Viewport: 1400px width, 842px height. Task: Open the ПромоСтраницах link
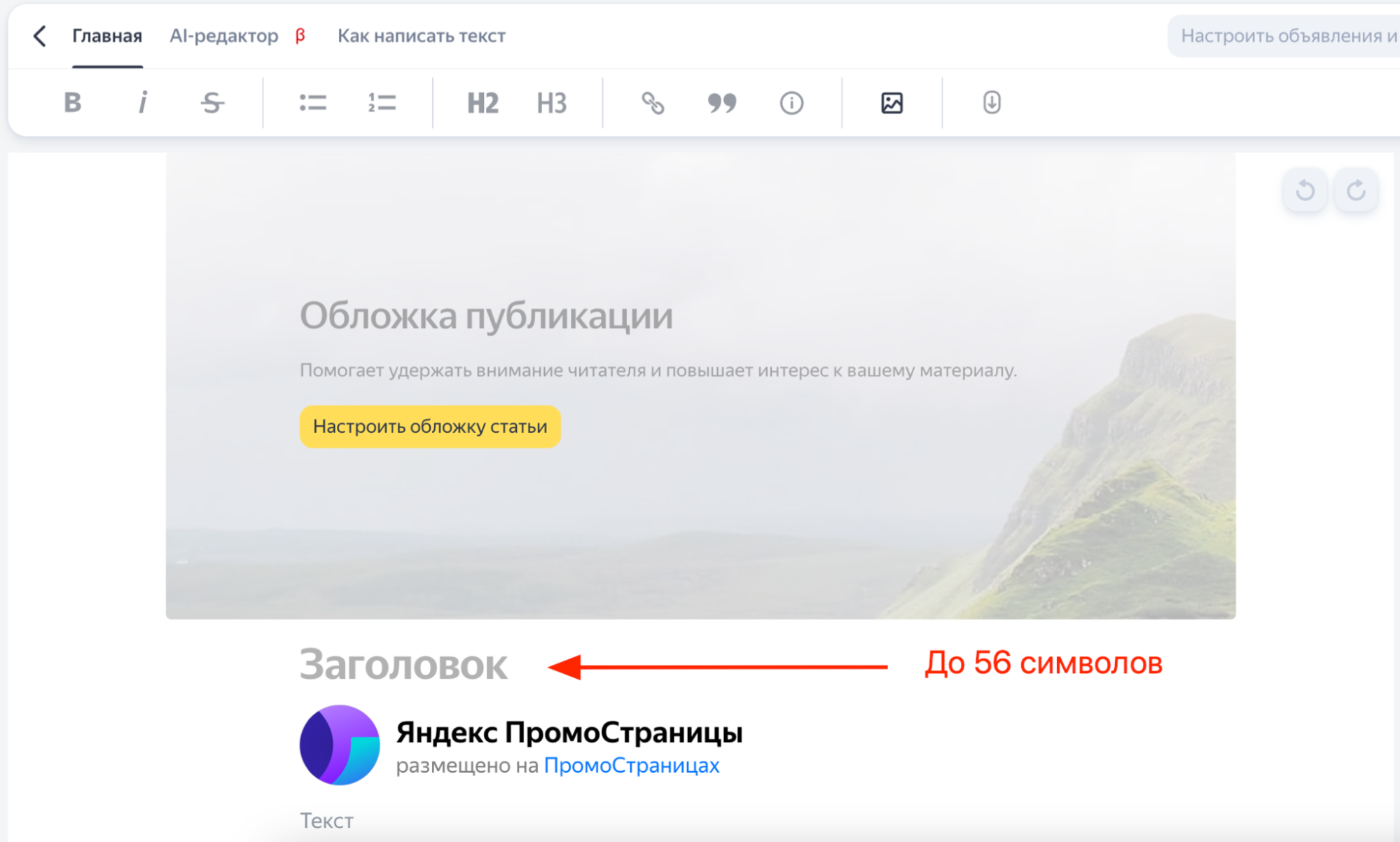(631, 766)
